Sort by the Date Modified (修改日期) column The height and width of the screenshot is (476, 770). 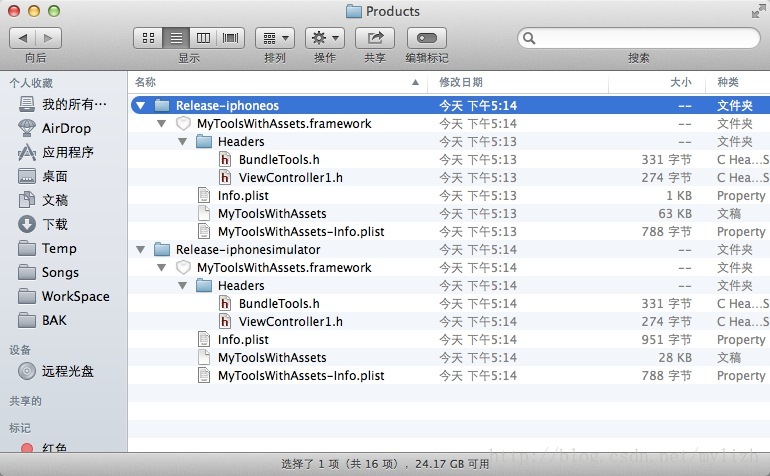pos(518,83)
